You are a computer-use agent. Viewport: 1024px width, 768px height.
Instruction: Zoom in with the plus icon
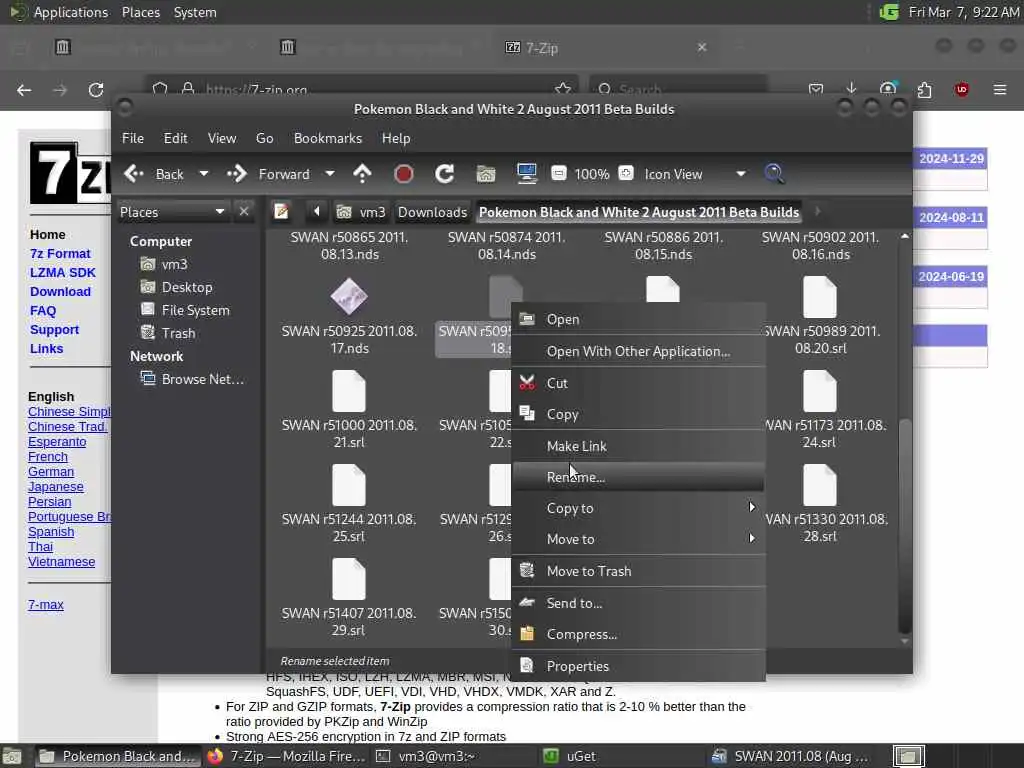tap(626, 174)
